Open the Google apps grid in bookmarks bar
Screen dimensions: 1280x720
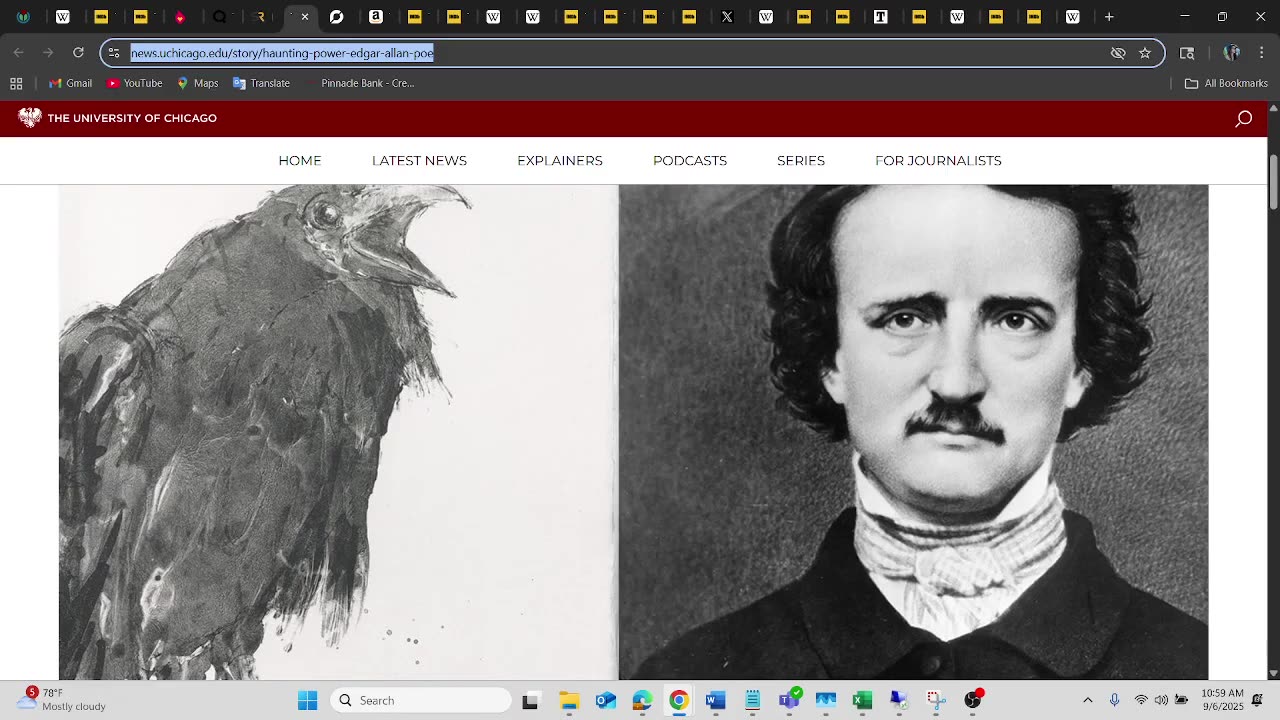click(16, 83)
